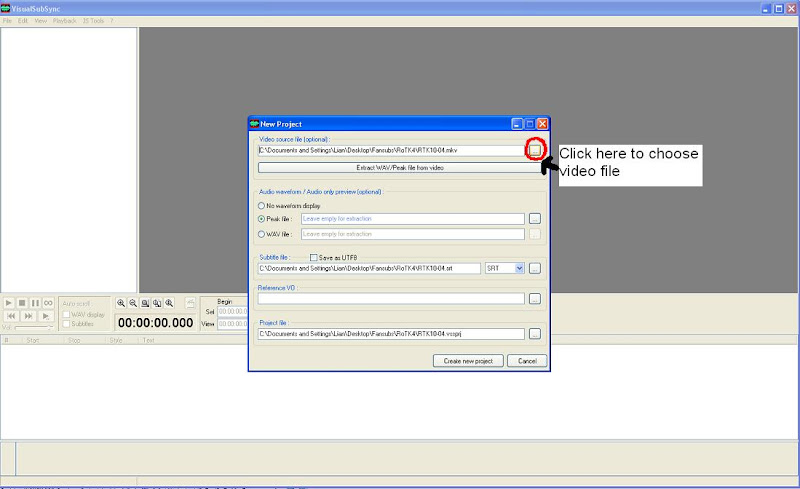Open the Playback menu

pos(65,21)
